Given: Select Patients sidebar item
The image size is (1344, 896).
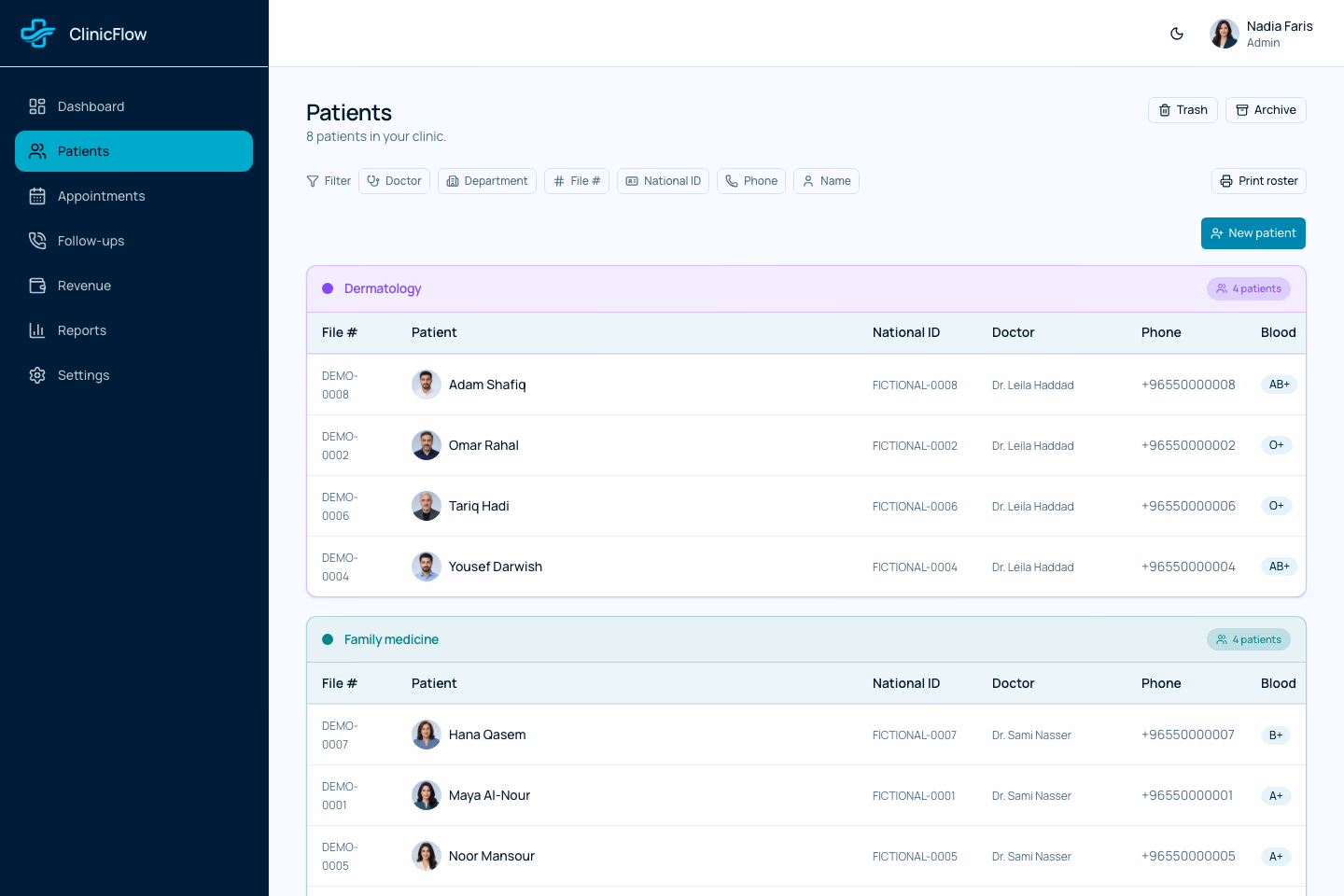Looking at the screenshot, I should pos(134,151).
